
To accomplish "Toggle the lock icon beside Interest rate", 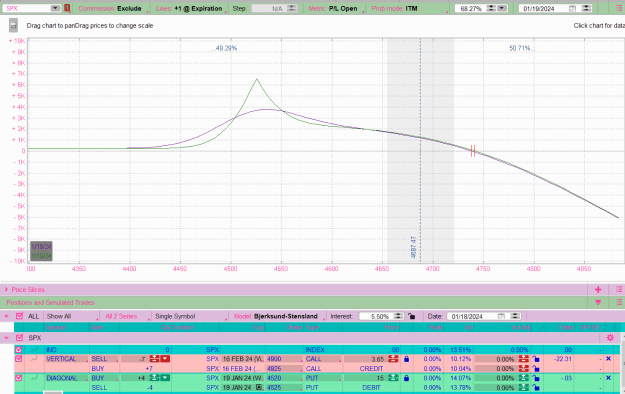I will [x=411, y=316].
